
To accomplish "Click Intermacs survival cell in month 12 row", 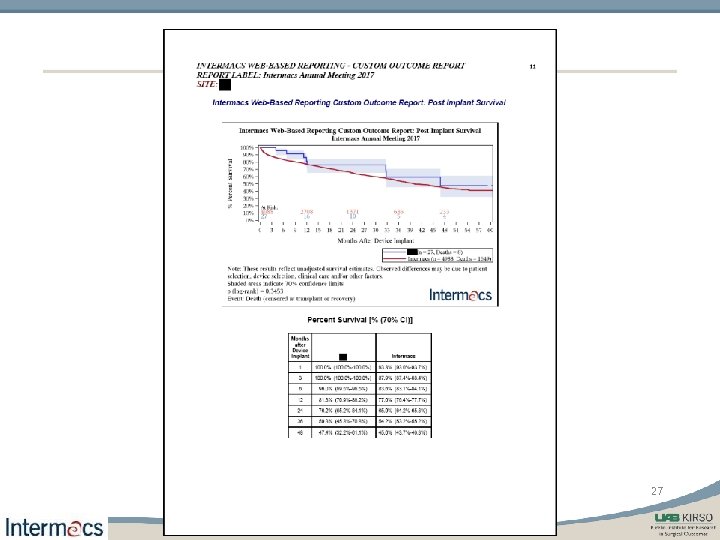I will click(404, 400).
